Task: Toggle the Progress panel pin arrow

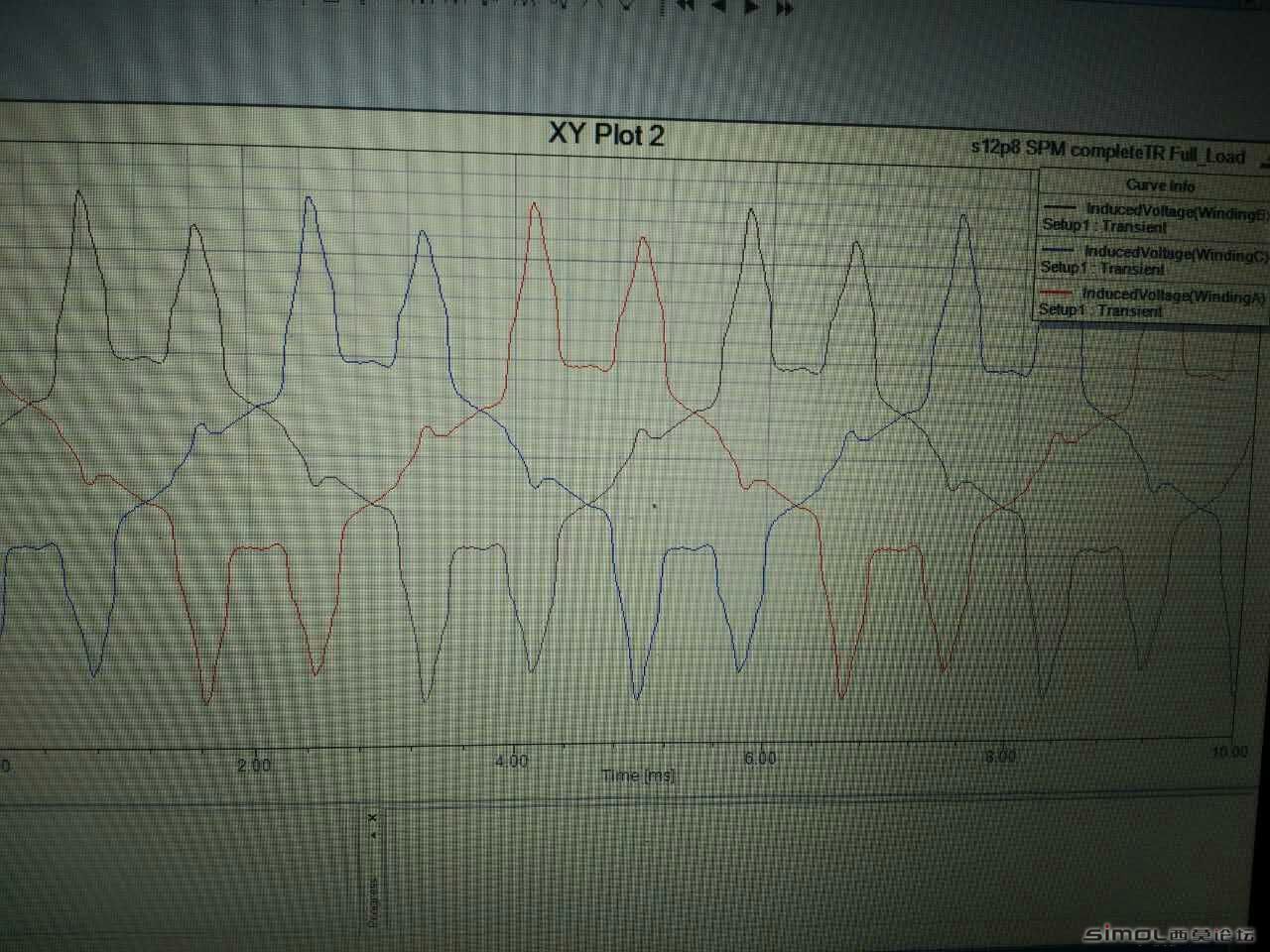Action: (372, 836)
